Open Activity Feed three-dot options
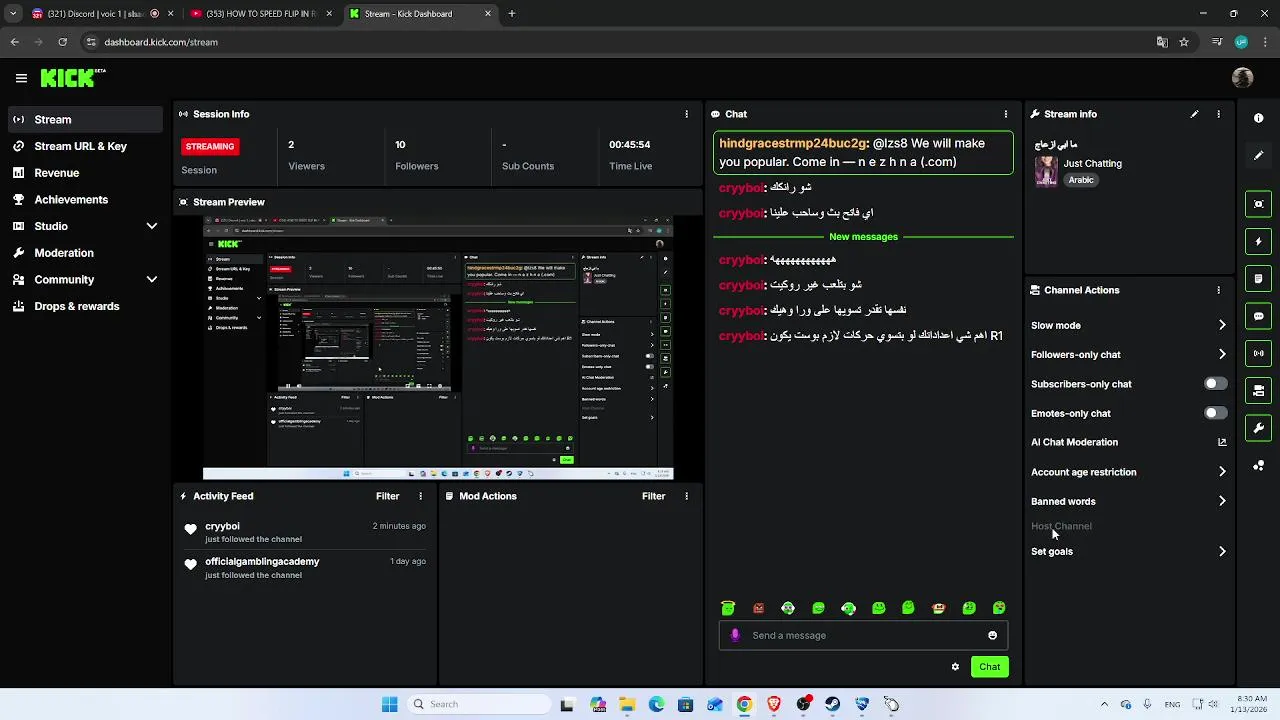The height and width of the screenshot is (720, 1280). tap(420, 496)
